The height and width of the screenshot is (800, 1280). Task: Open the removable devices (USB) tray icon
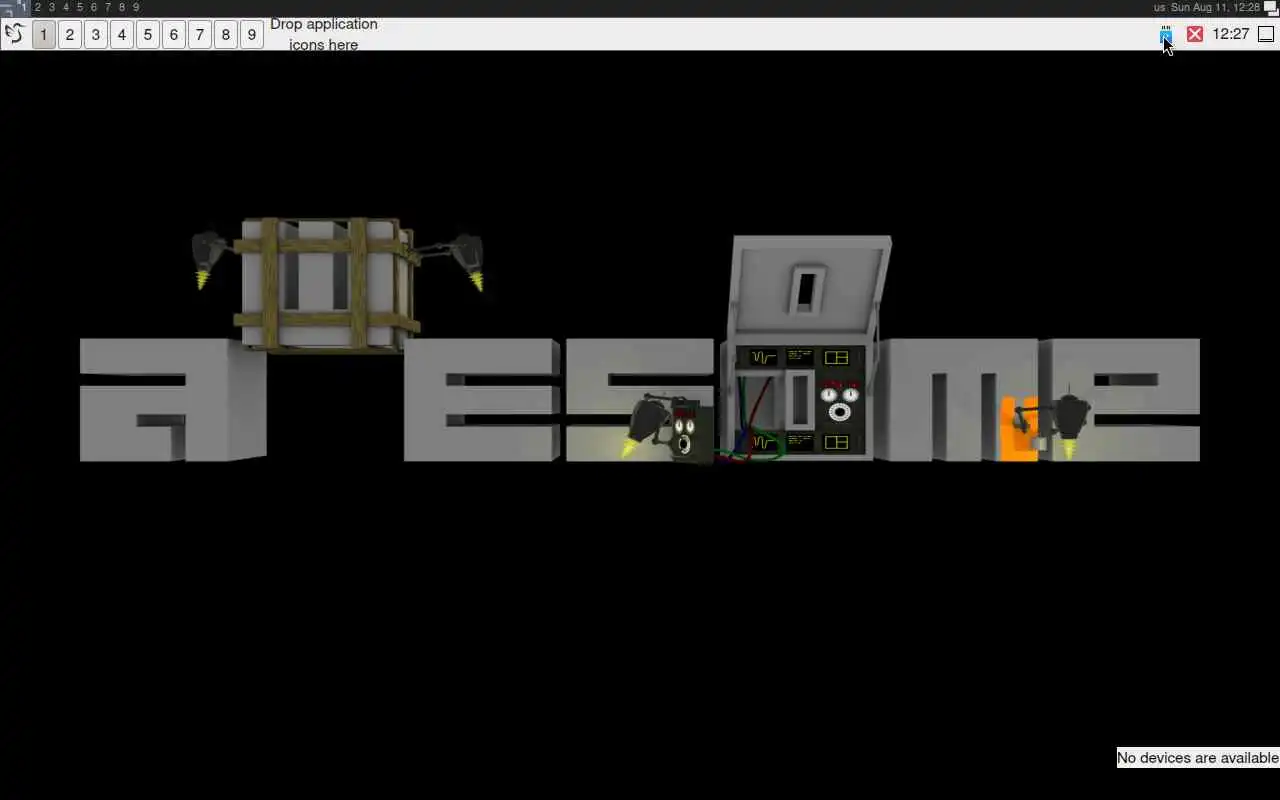pos(1166,34)
